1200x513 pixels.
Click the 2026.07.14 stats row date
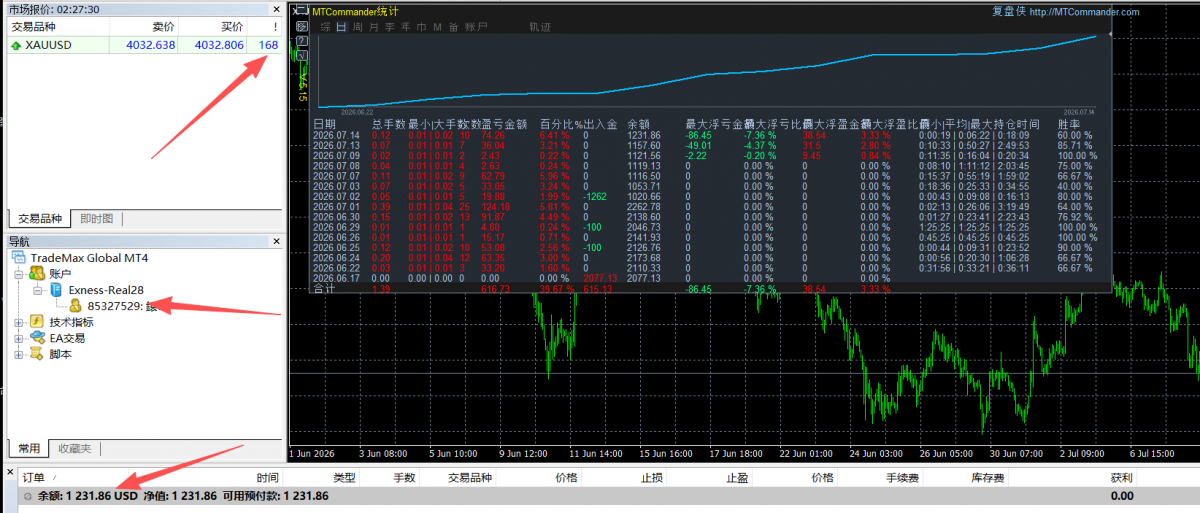336,135
